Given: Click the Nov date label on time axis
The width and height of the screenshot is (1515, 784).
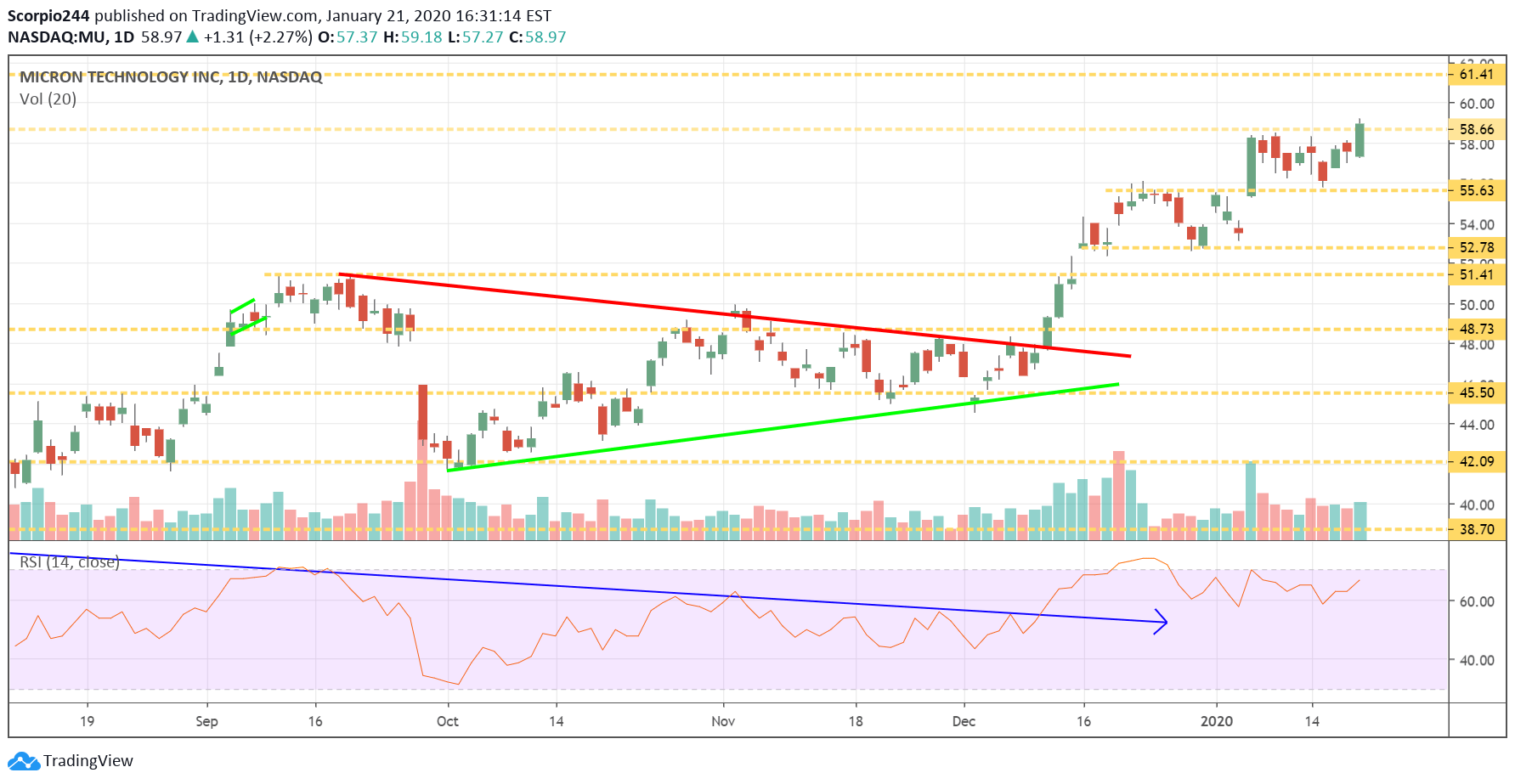Looking at the screenshot, I should [723, 721].
